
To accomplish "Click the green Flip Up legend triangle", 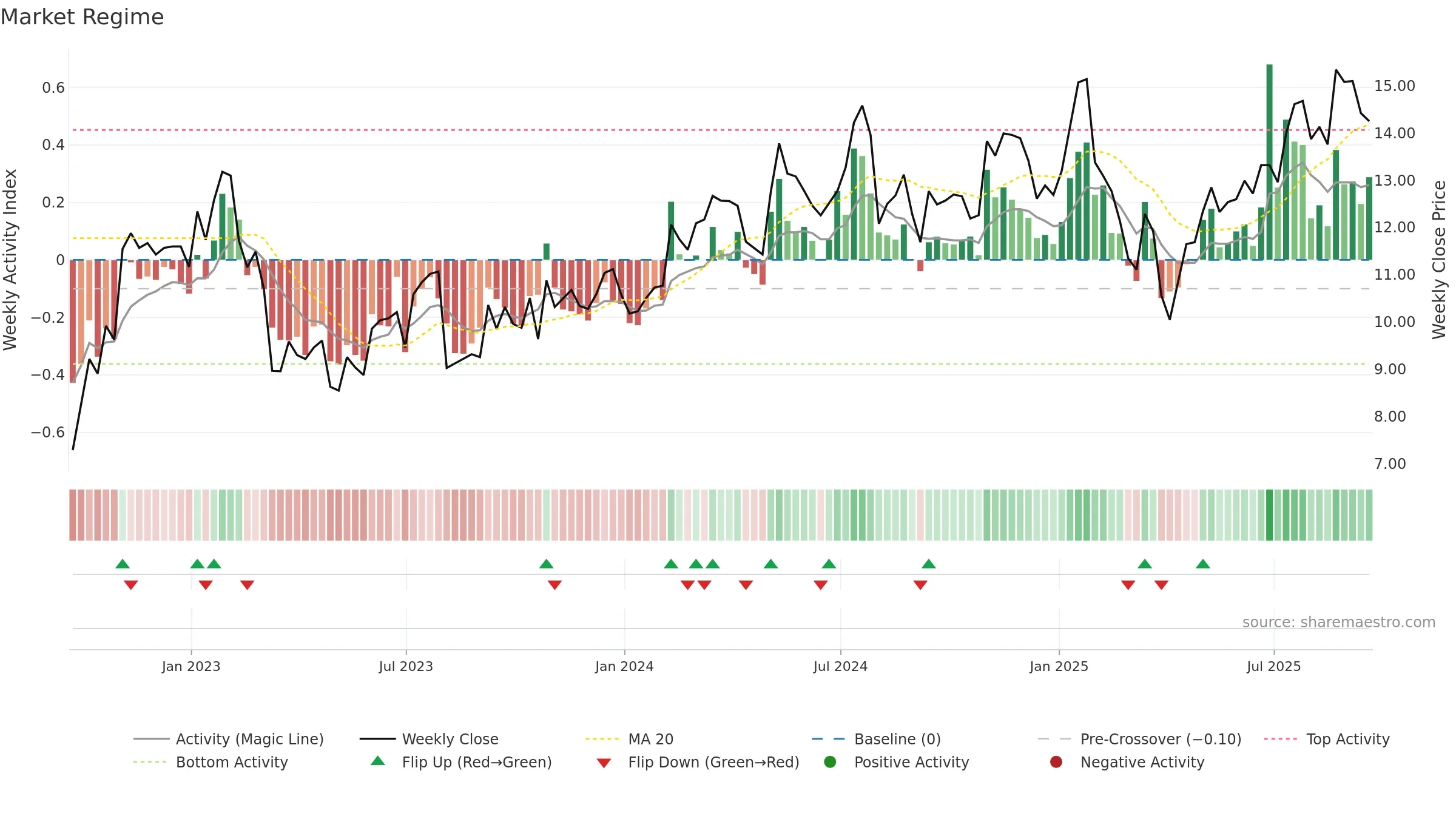I will pos(378,761).
